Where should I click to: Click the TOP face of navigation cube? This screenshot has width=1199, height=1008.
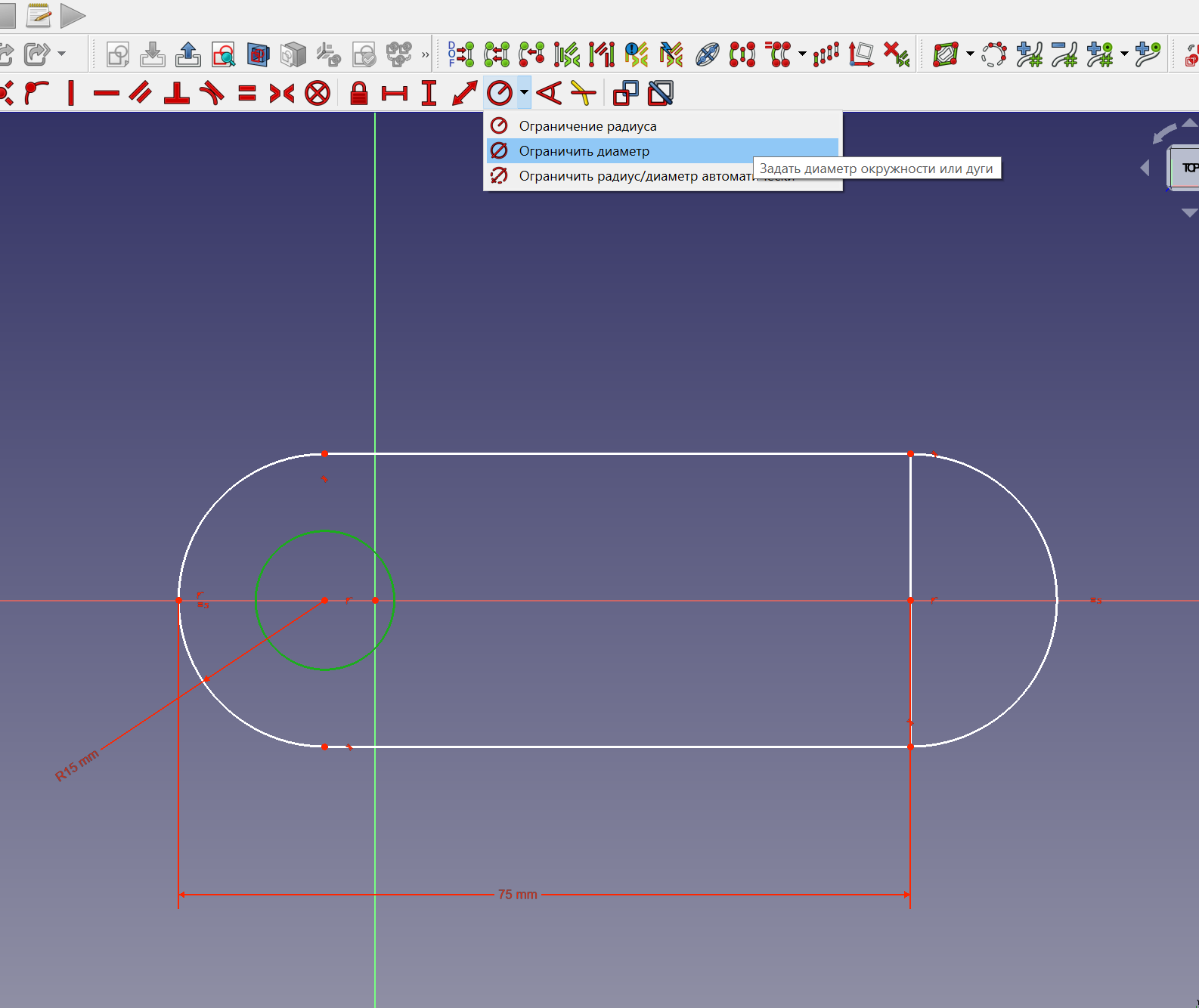pos(1186,168)
